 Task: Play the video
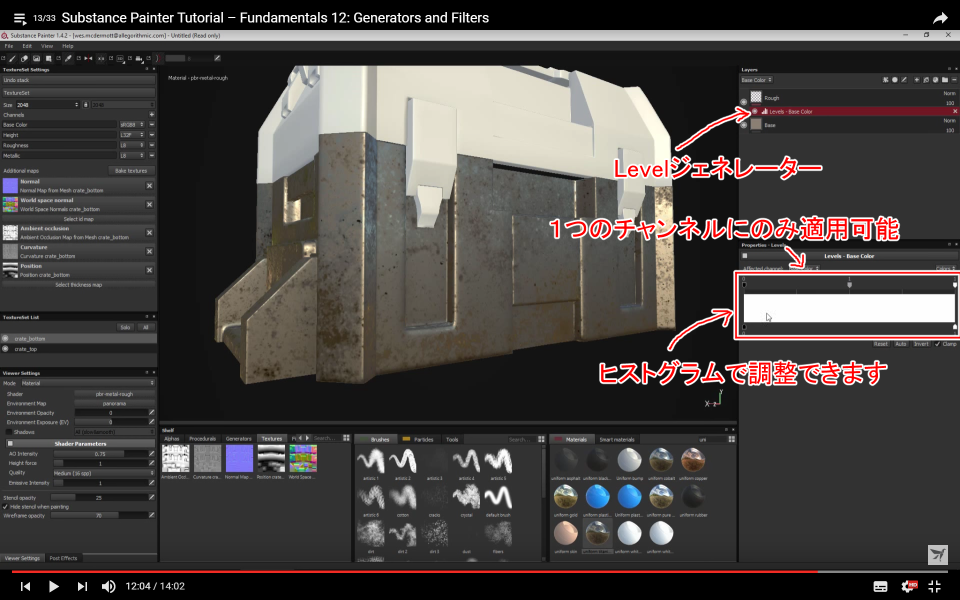click(x=53, y=587)
